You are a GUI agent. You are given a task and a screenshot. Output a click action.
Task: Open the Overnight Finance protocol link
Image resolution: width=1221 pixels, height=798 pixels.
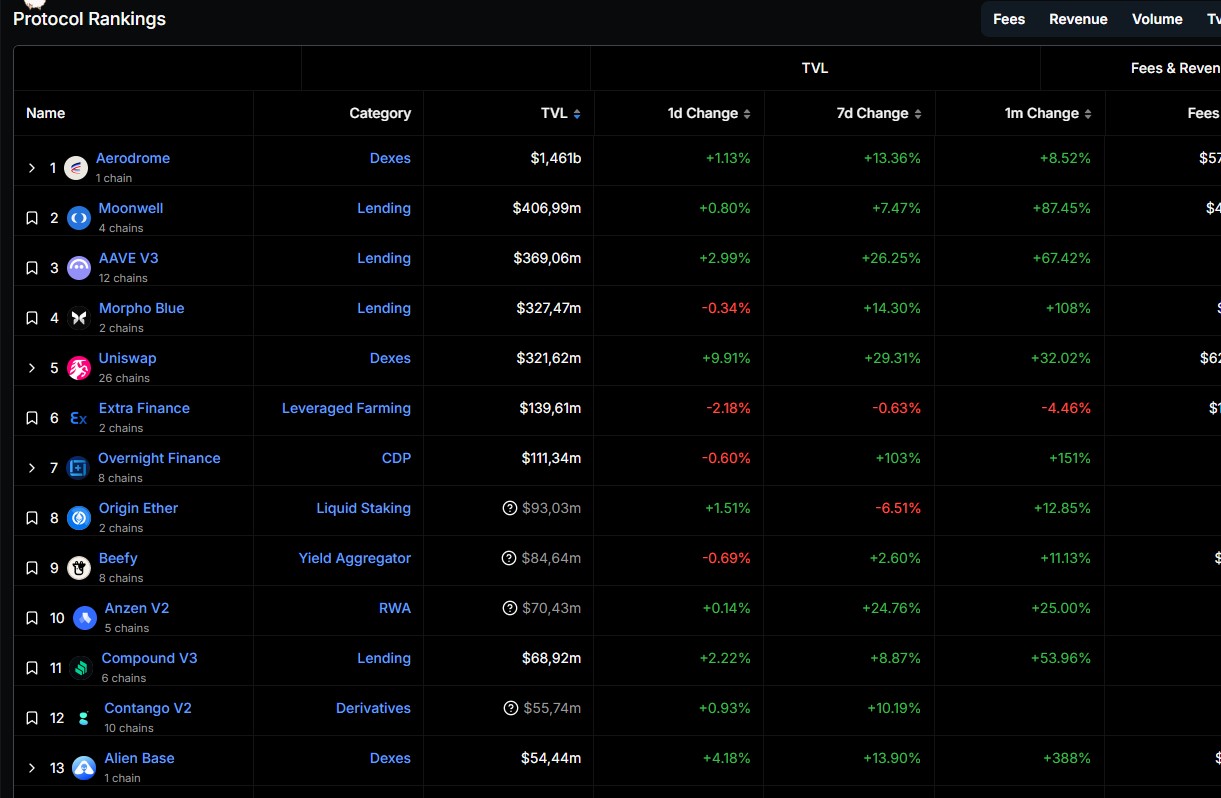tap(159, 458)
